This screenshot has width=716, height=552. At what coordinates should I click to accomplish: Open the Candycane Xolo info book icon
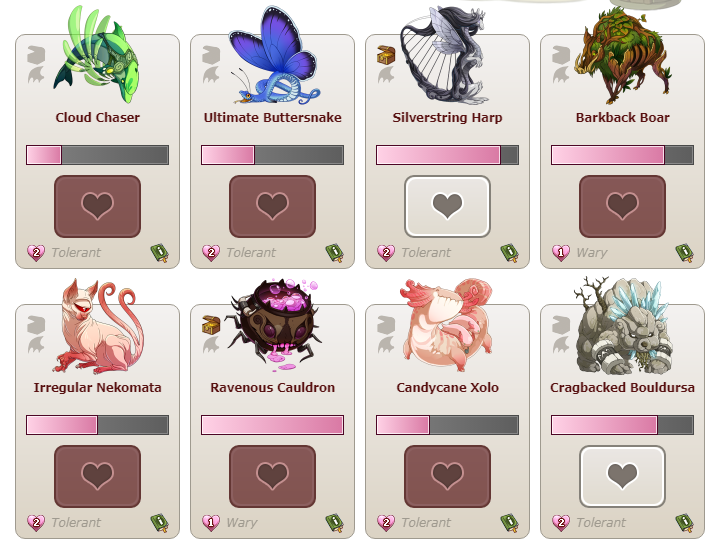pyautogui.click(x=509, y=523)
